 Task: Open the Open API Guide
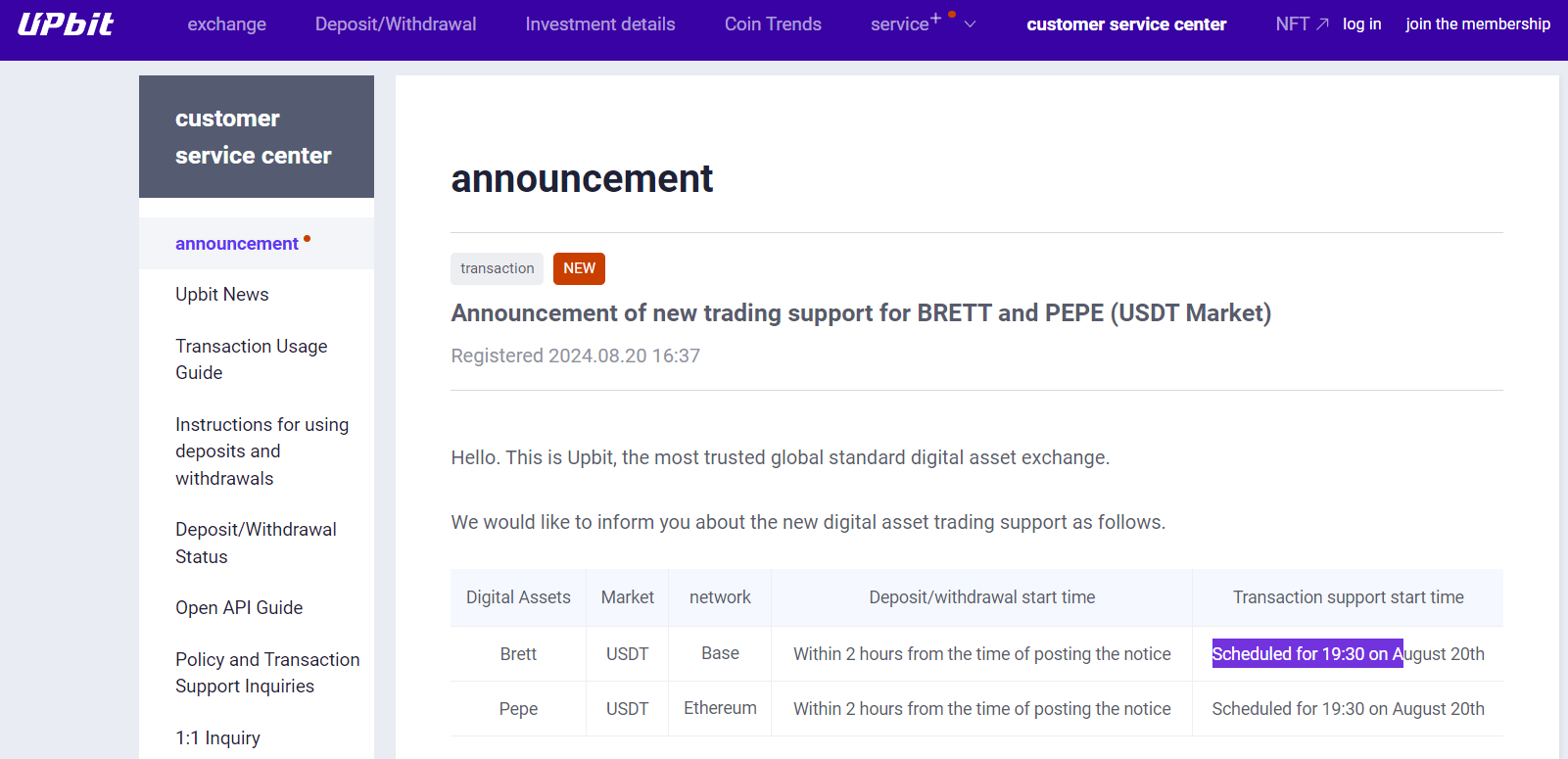239,608
